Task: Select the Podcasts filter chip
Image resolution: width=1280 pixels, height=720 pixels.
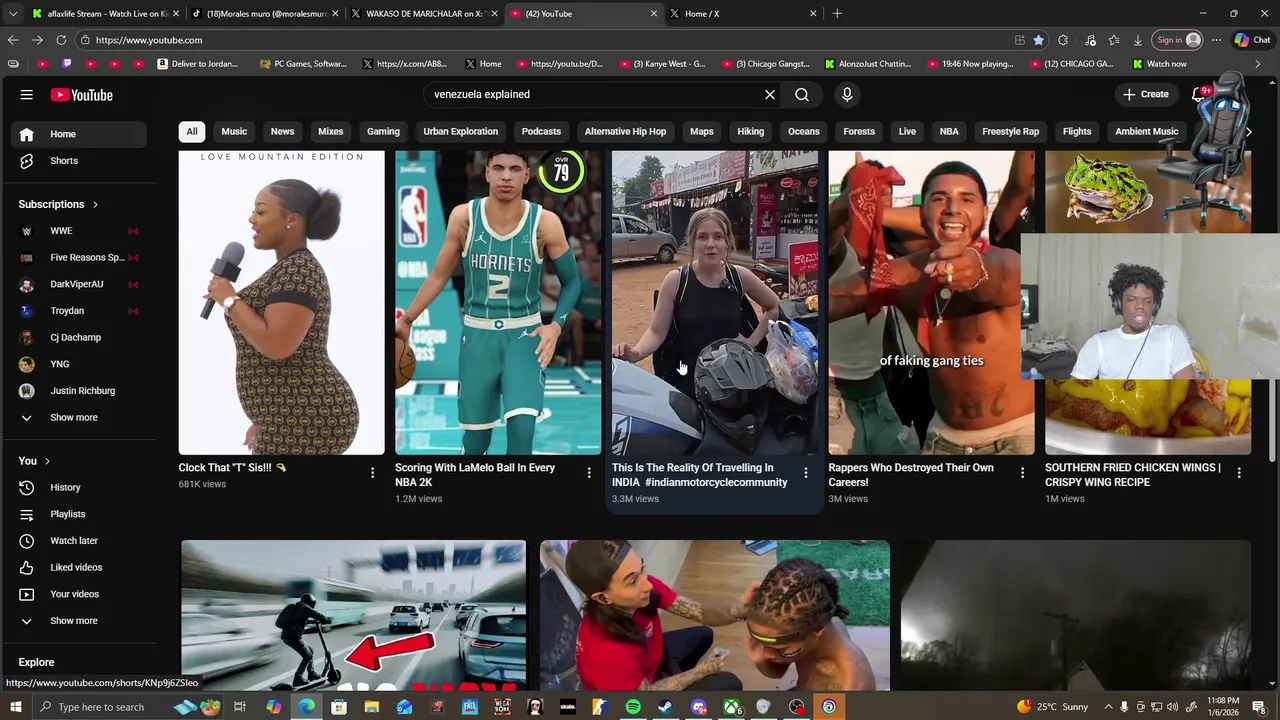Action: [x=541, y=132]
